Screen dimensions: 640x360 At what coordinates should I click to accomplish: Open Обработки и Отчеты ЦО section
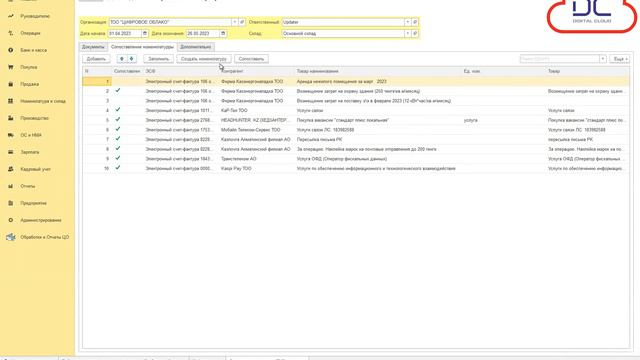[x=44, y=237]
